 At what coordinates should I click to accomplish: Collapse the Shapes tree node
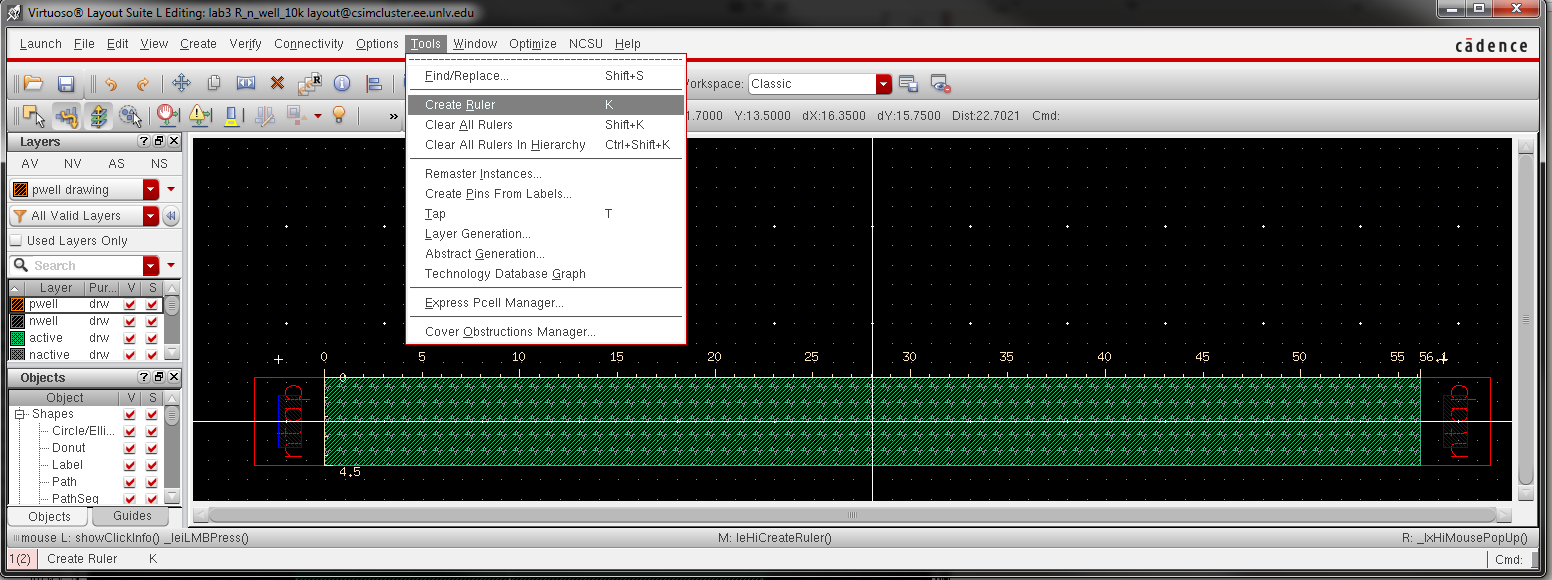[19, 414]
